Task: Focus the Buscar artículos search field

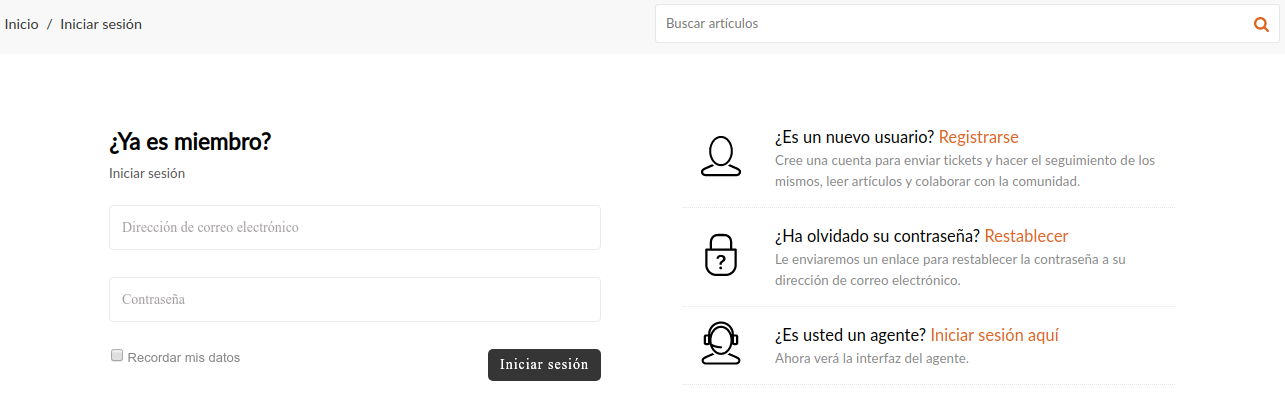Action: click(x=955, y=24)
